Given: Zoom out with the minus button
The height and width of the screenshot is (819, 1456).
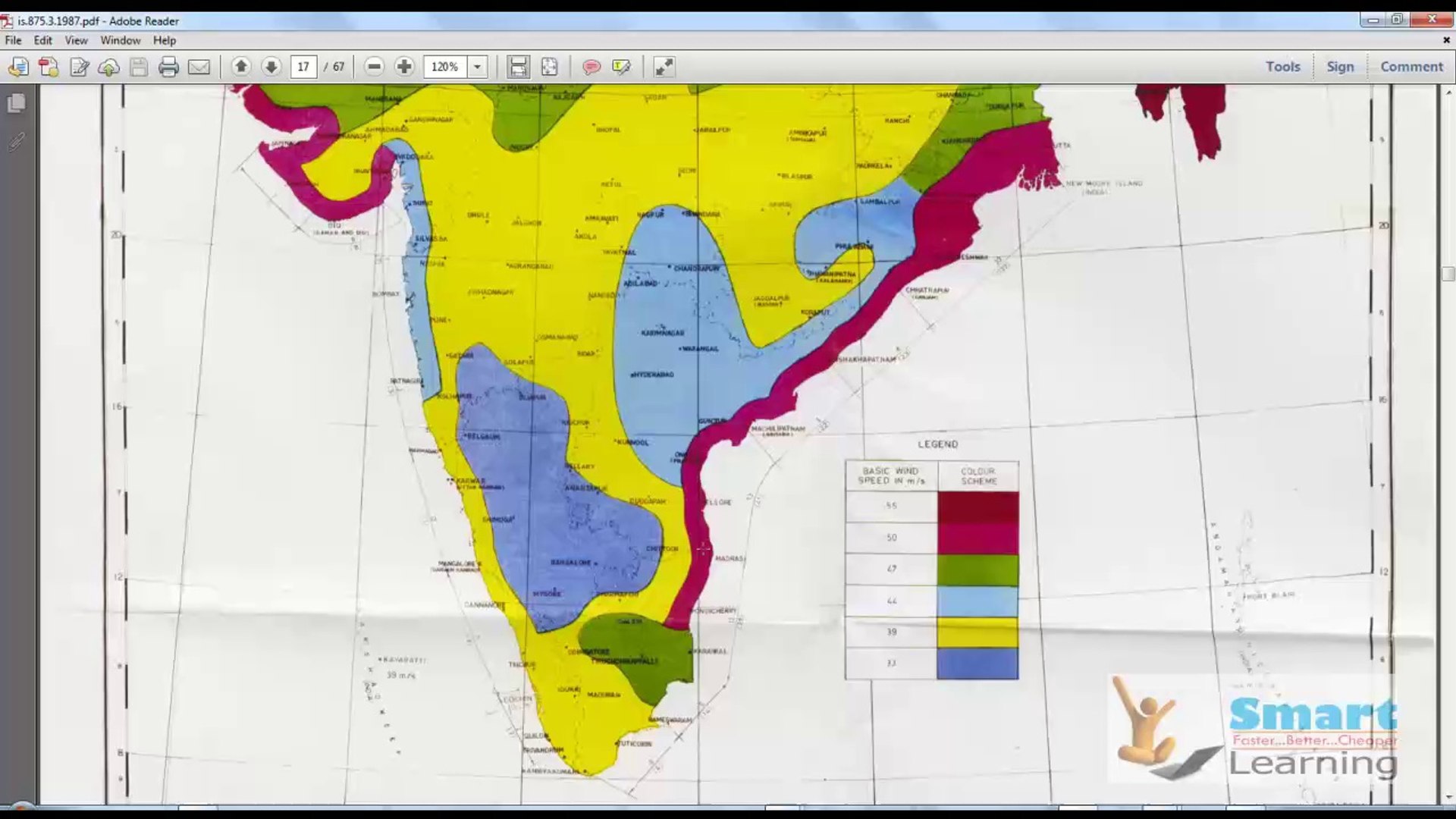Looking at the screenshot, I should click(374, 67).
